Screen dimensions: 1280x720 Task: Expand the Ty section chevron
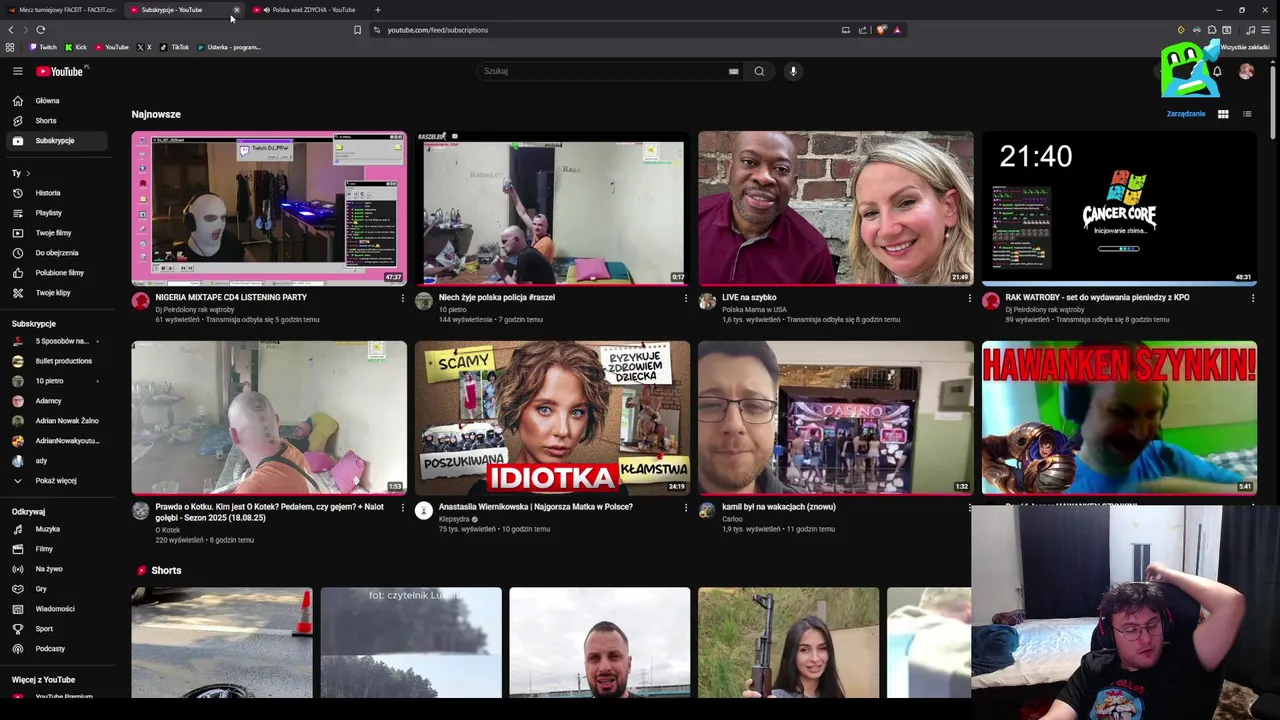pyautogui.click(x=27, y=173)
